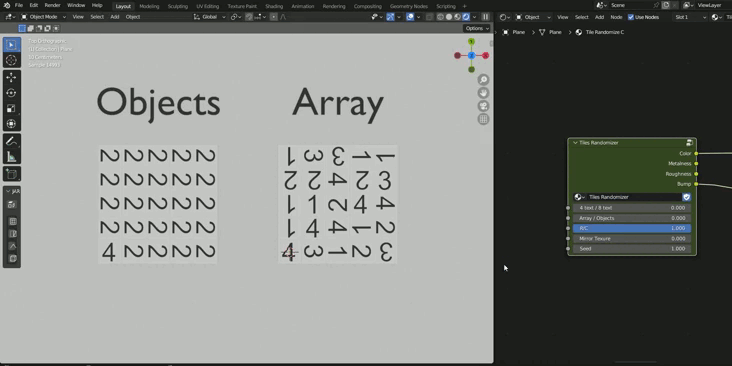The image size is (732, 366).
Task: Click the set-selection mode icon in tool settings
Action: 22,28
